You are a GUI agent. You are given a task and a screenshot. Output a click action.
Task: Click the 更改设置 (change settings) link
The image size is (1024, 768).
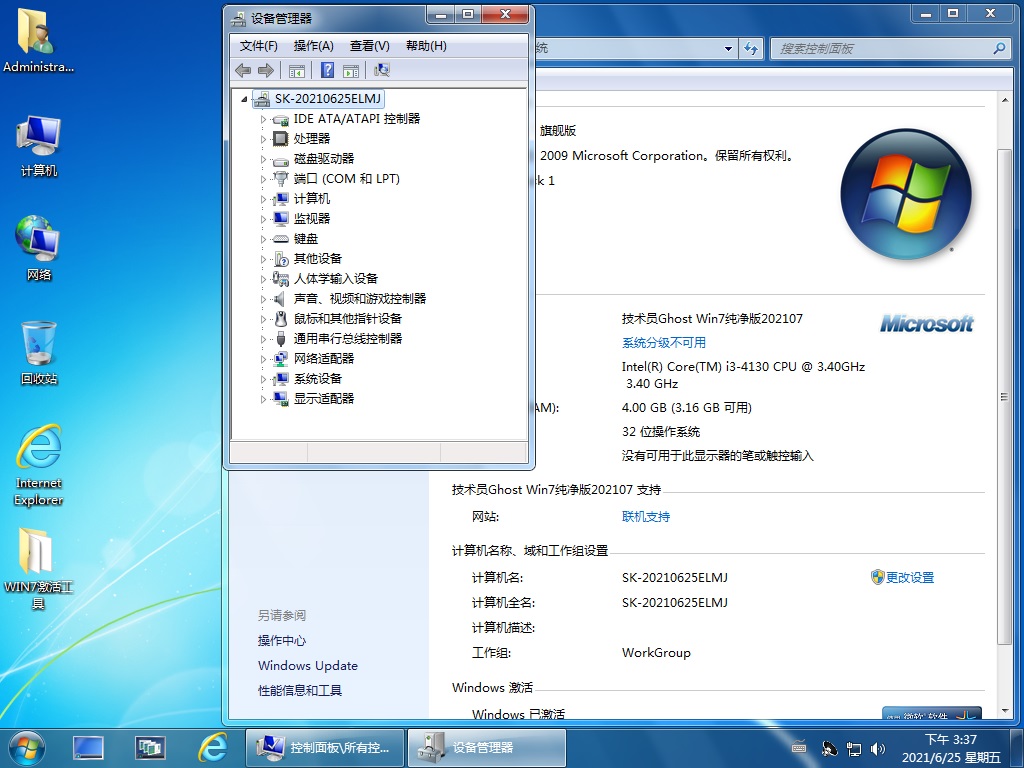(909, 578)
